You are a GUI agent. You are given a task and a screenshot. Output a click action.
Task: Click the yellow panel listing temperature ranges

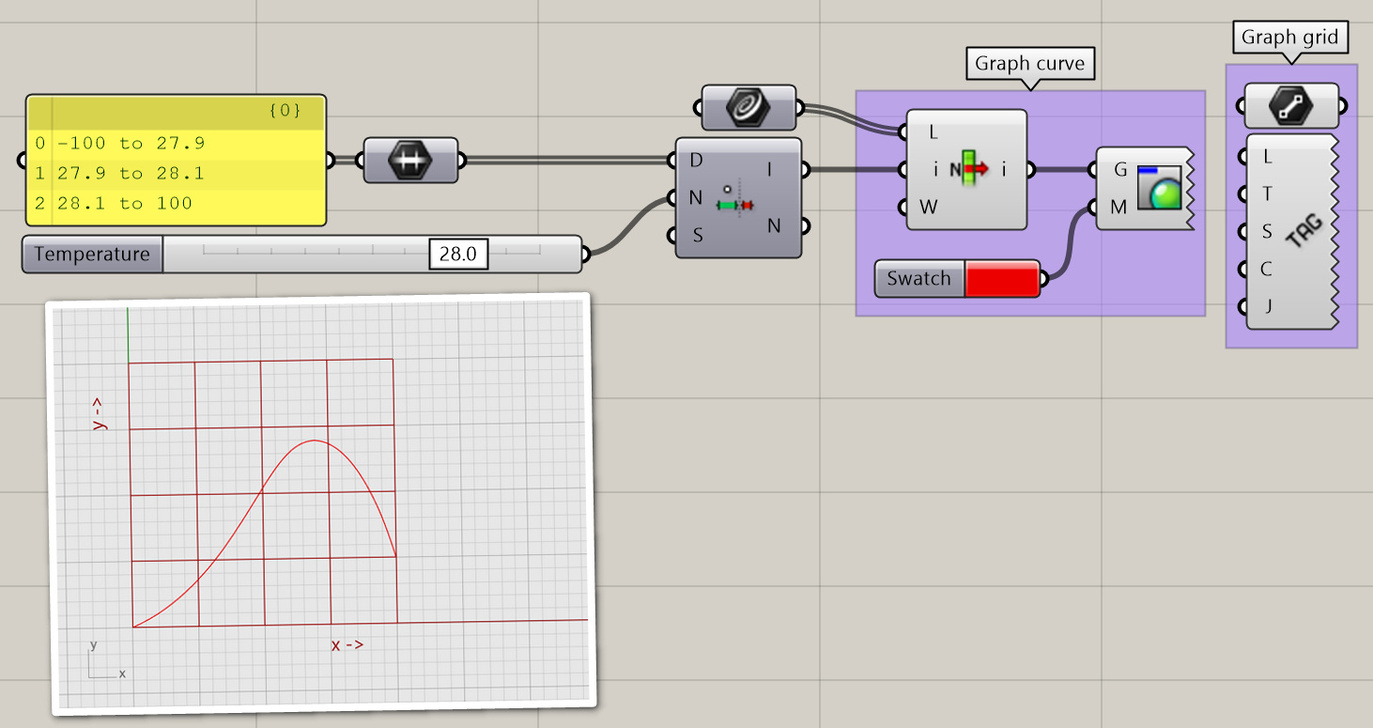click(175, 173)
